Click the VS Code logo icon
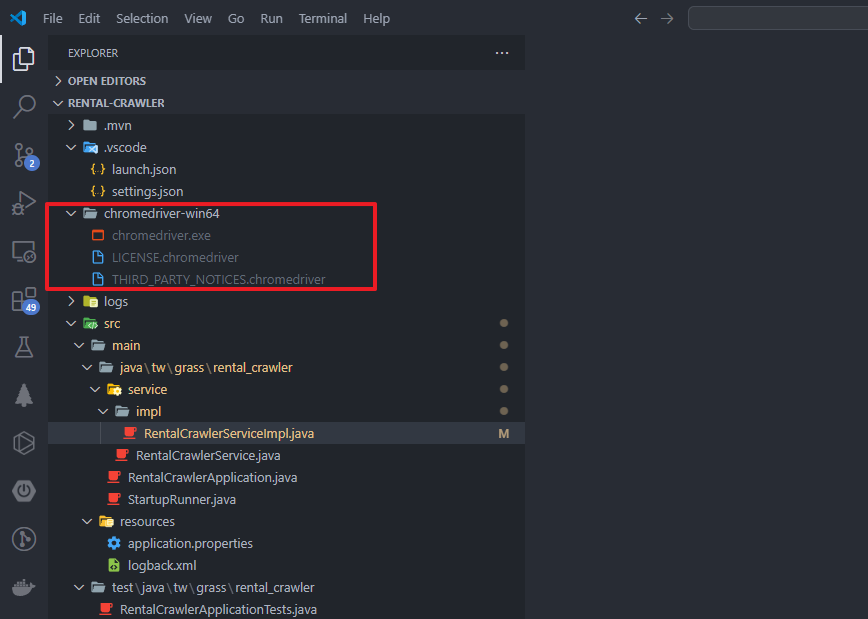 tap(18, 18)
